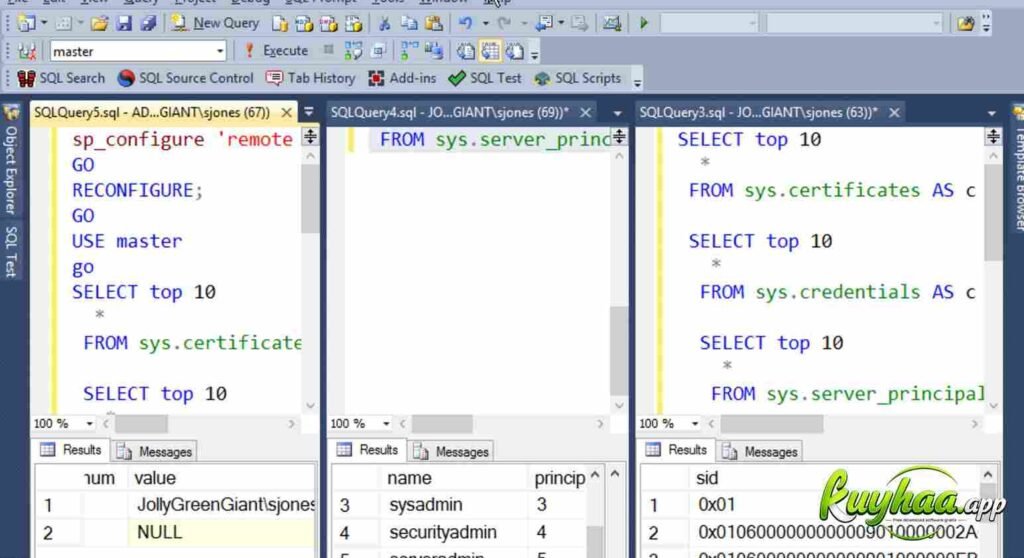Select the securityadmin name cell
The image size is (1024, 558).
tap(454, 533)
